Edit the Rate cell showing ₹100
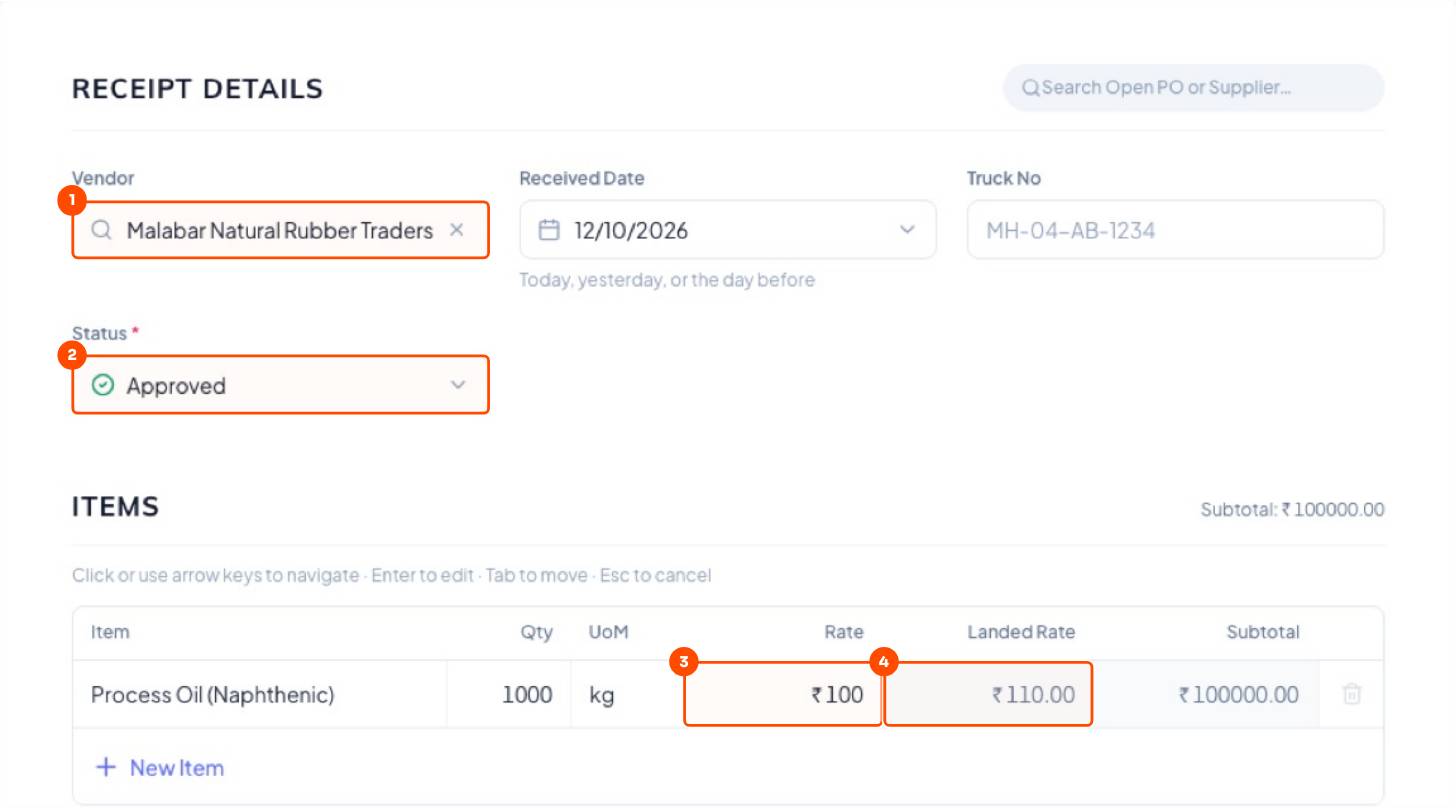Image resolution: width=1456 pixels, height=808 pixels. tap(783, 694)
